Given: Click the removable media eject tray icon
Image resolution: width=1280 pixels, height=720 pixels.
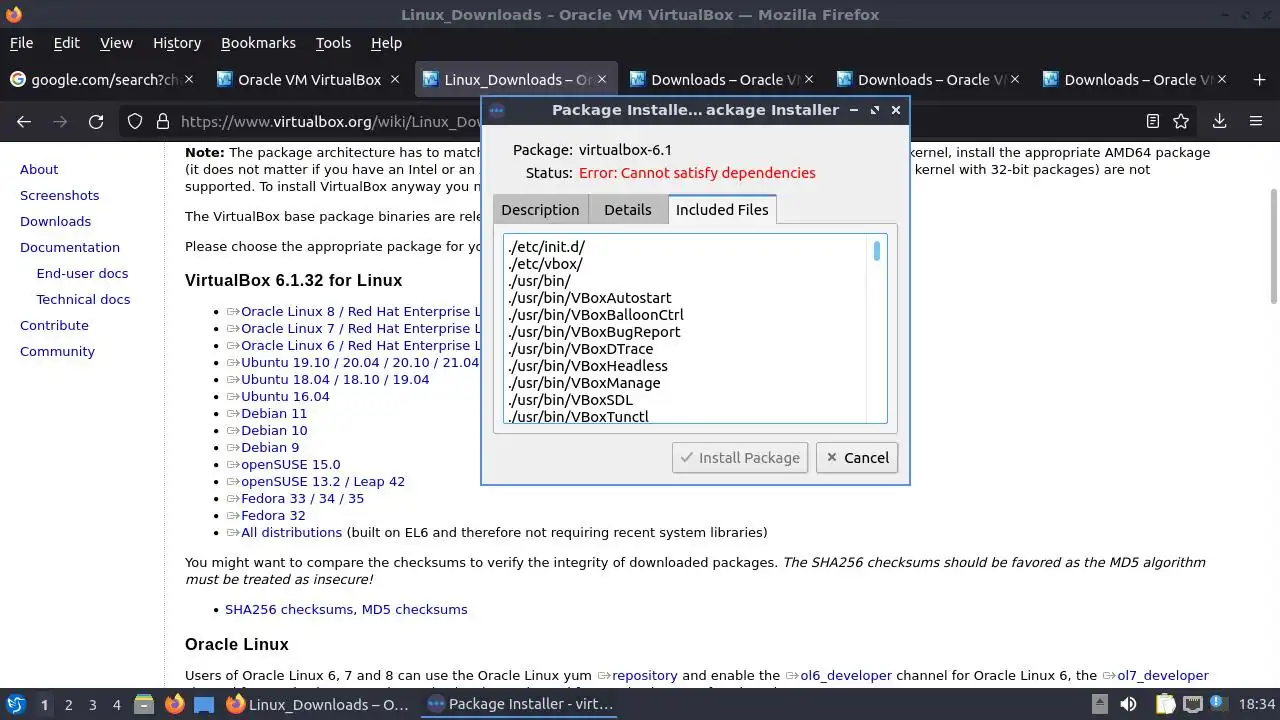Looking at the screenshot, I should (x=1099, y=704).
